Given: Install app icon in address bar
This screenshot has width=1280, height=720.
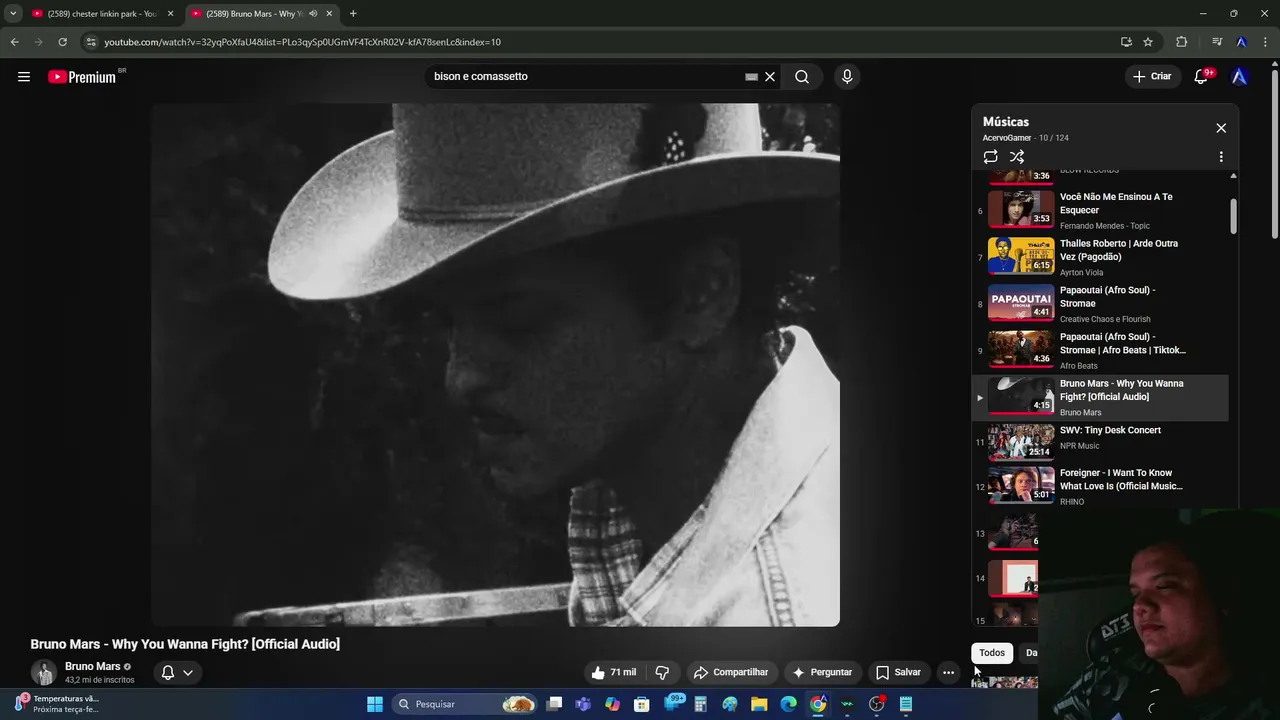Looking at the screenshot, I should pos(1126,42).
